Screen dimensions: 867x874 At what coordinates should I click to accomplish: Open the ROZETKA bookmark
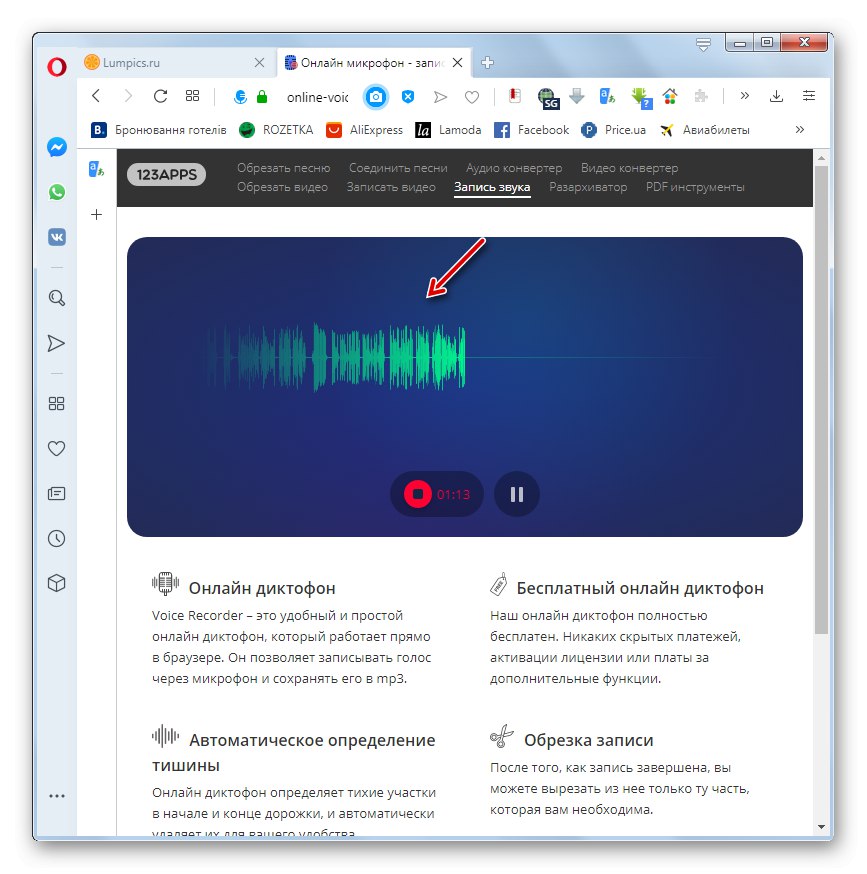275,130
